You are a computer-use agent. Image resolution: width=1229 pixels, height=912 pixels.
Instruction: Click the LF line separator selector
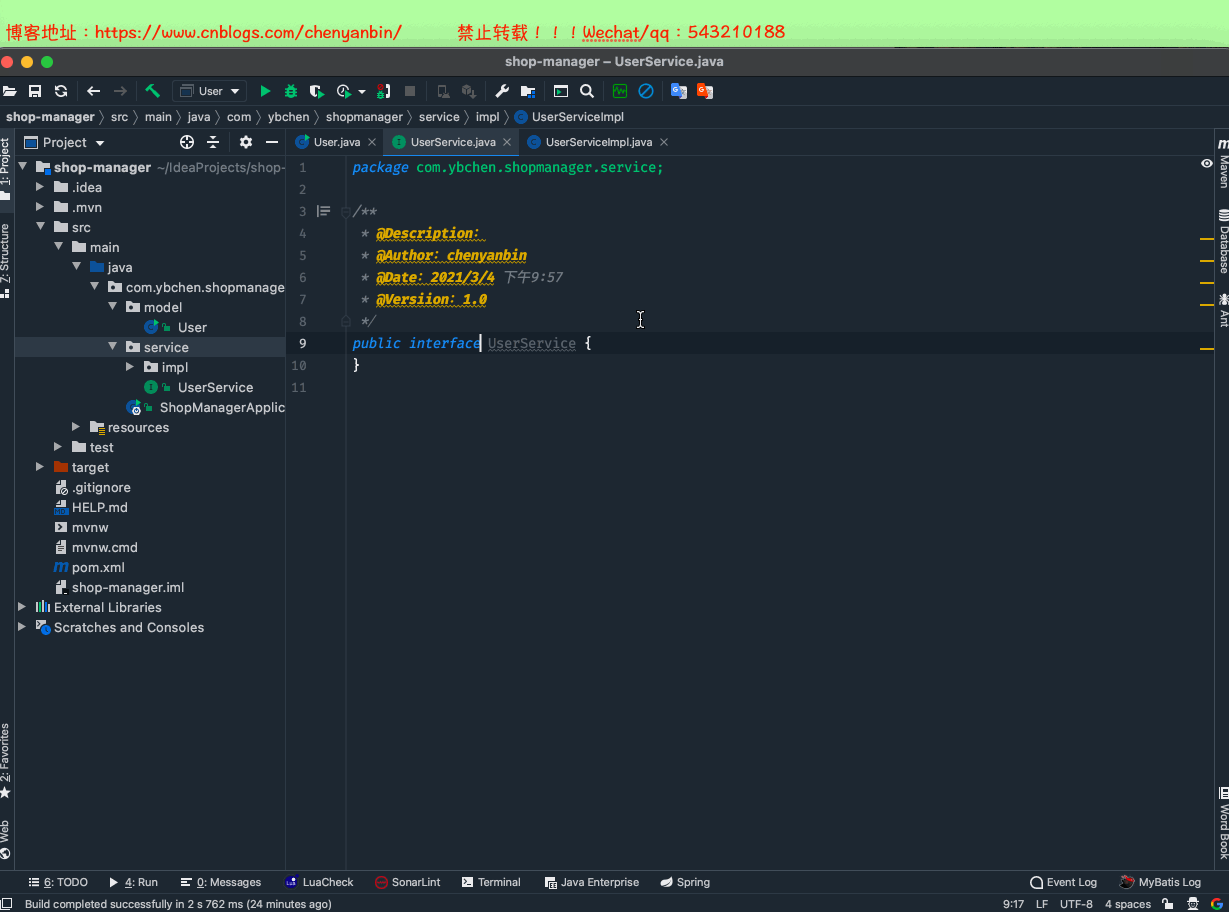click(1042, 904)
